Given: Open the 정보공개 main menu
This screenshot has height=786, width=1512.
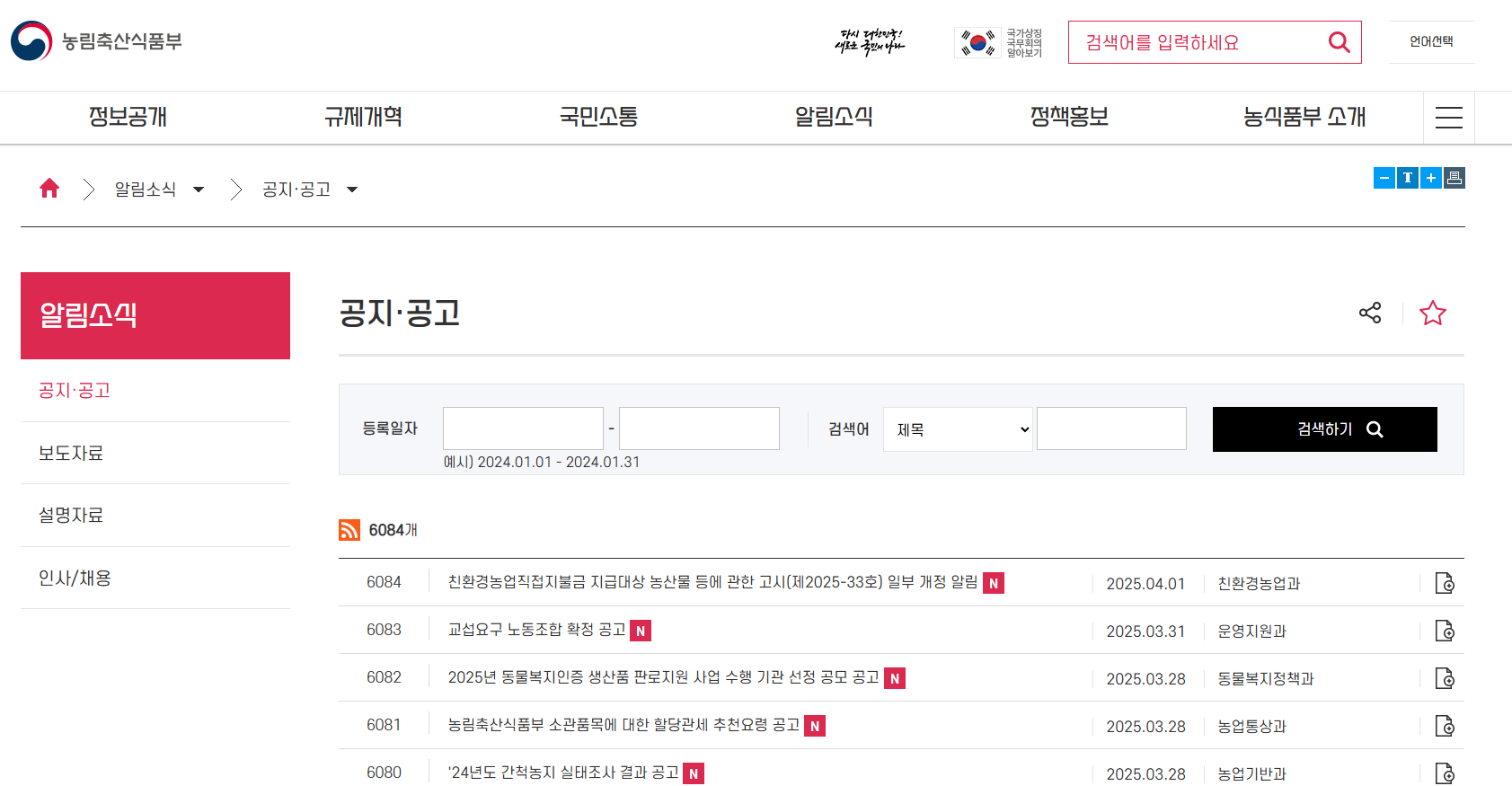Looking at the screenshot, I should pos(128,117).
